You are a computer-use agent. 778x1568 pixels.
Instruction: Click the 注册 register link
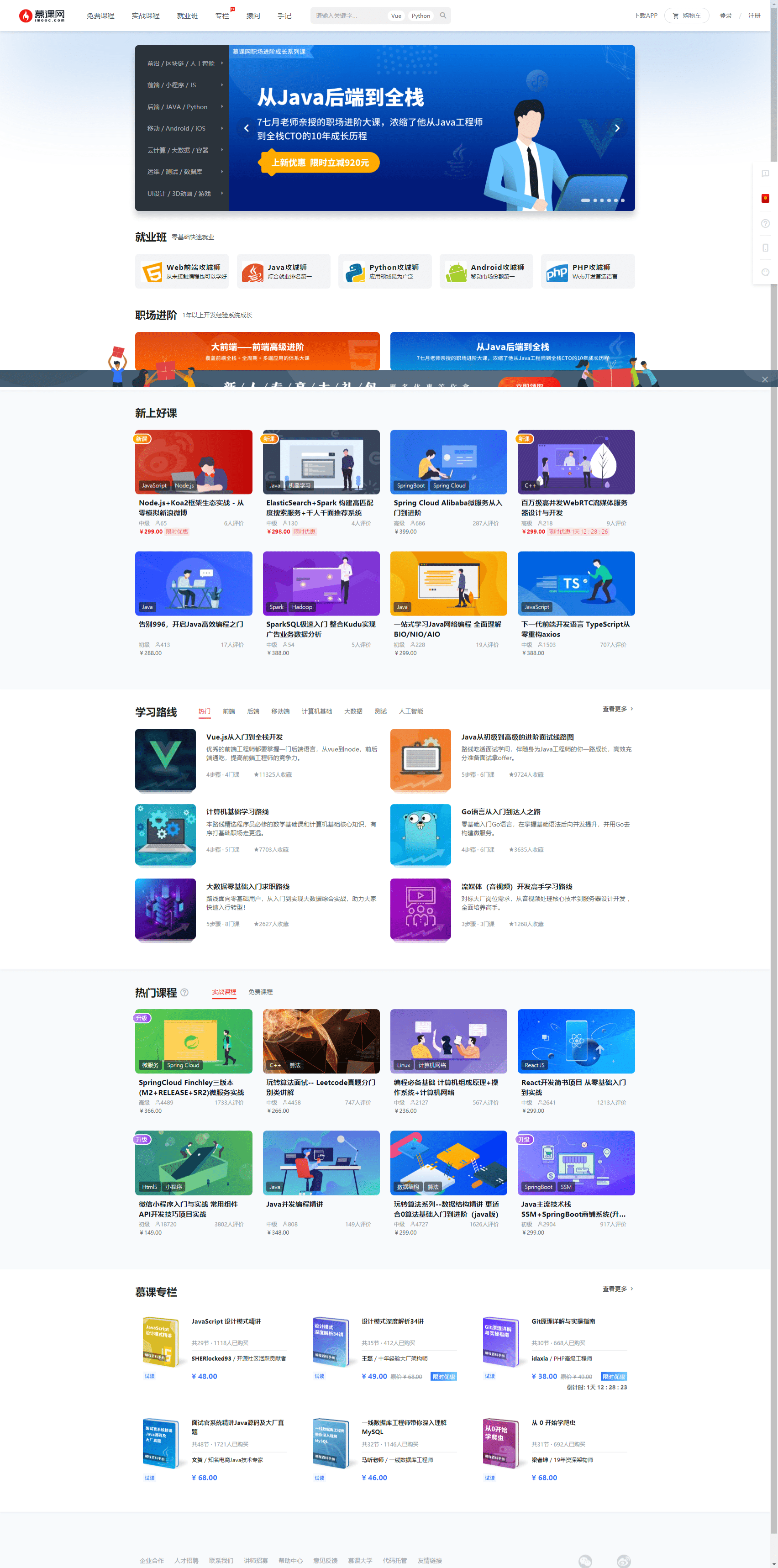[x=754, y=16]
